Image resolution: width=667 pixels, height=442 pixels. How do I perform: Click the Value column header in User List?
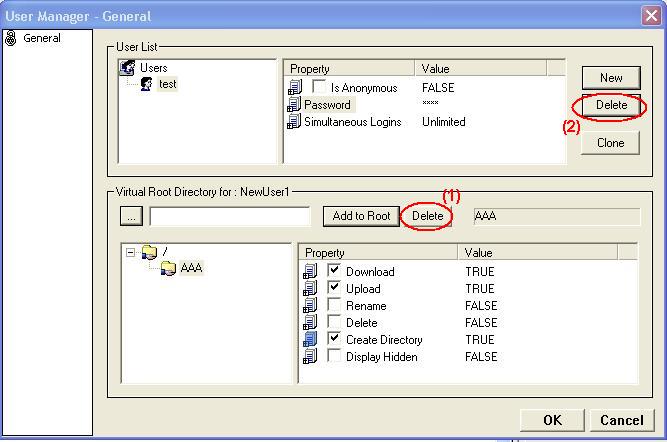pyautogui.click(x=481, y=69)
